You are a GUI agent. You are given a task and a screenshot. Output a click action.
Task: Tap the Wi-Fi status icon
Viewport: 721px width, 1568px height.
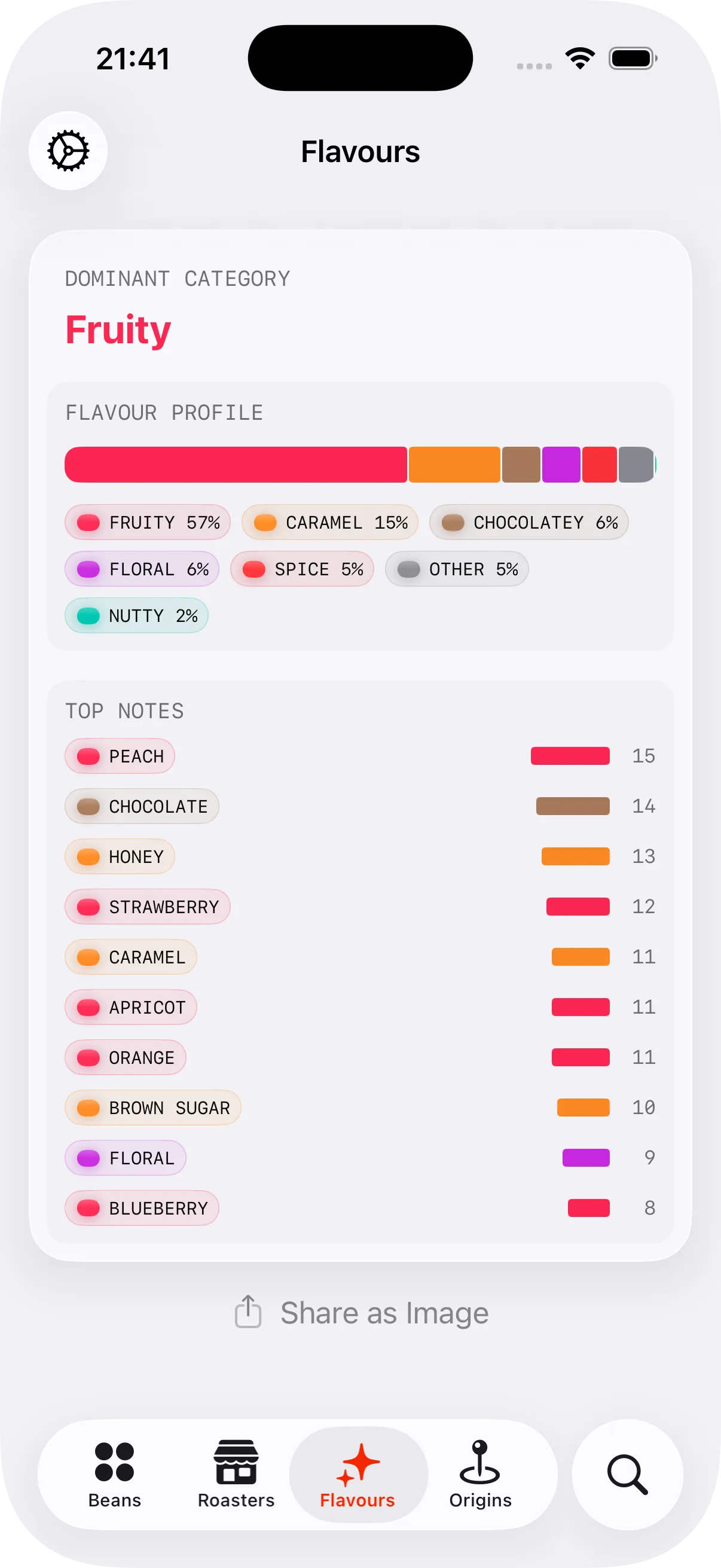pyautogui.click(x=580, y=59)
